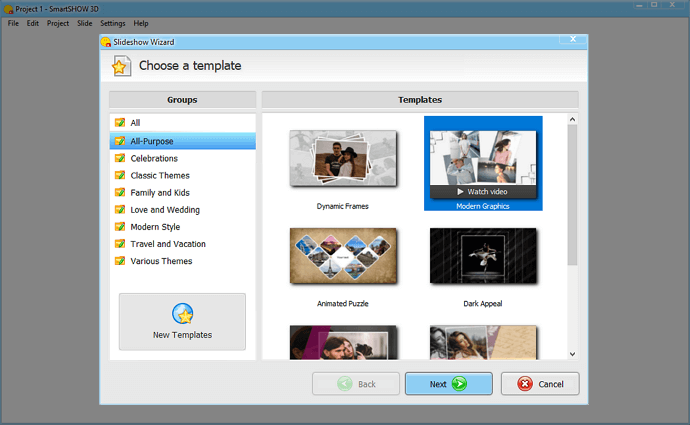Open the Love and Wedding group
The height and width of the screenshot is (425, 690).
(182, 210)
